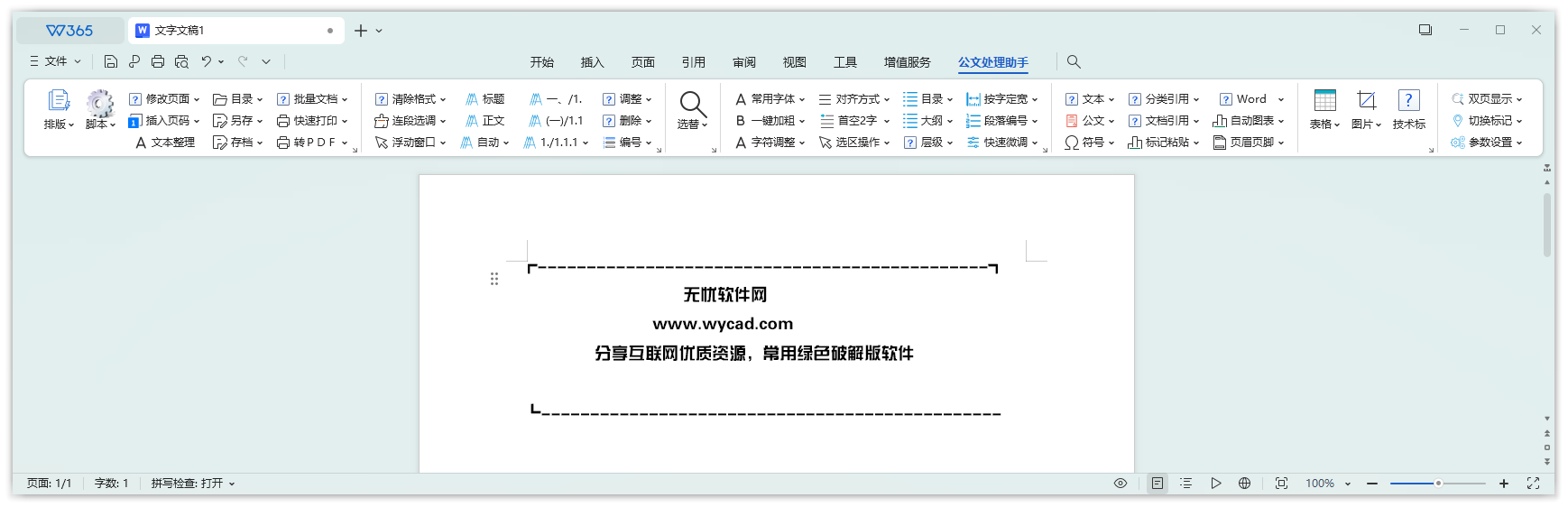The height and width of the screenshot is (507, 1568).
Task: Switch to web layout globe view
Action: [1244, 484]
